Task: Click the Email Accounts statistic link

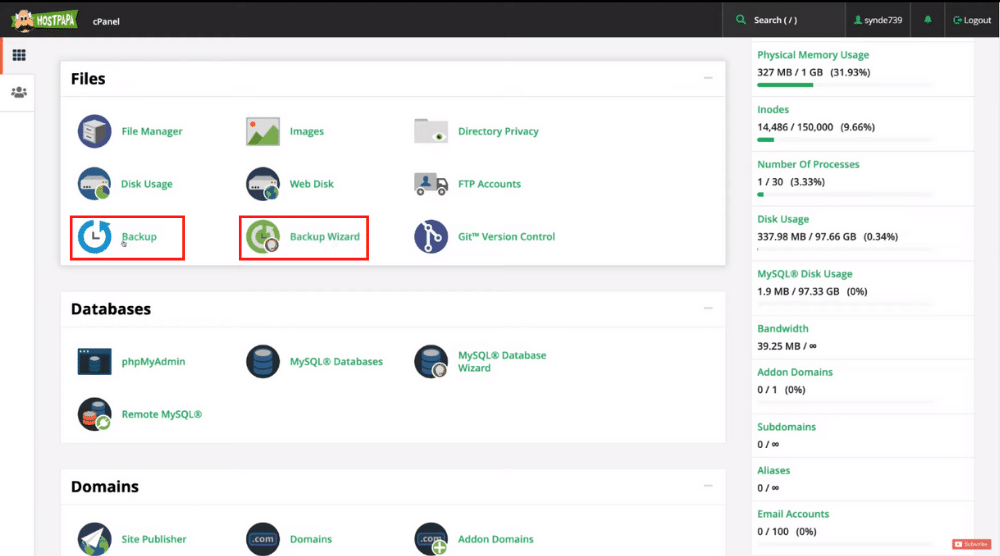Action: 793,514
